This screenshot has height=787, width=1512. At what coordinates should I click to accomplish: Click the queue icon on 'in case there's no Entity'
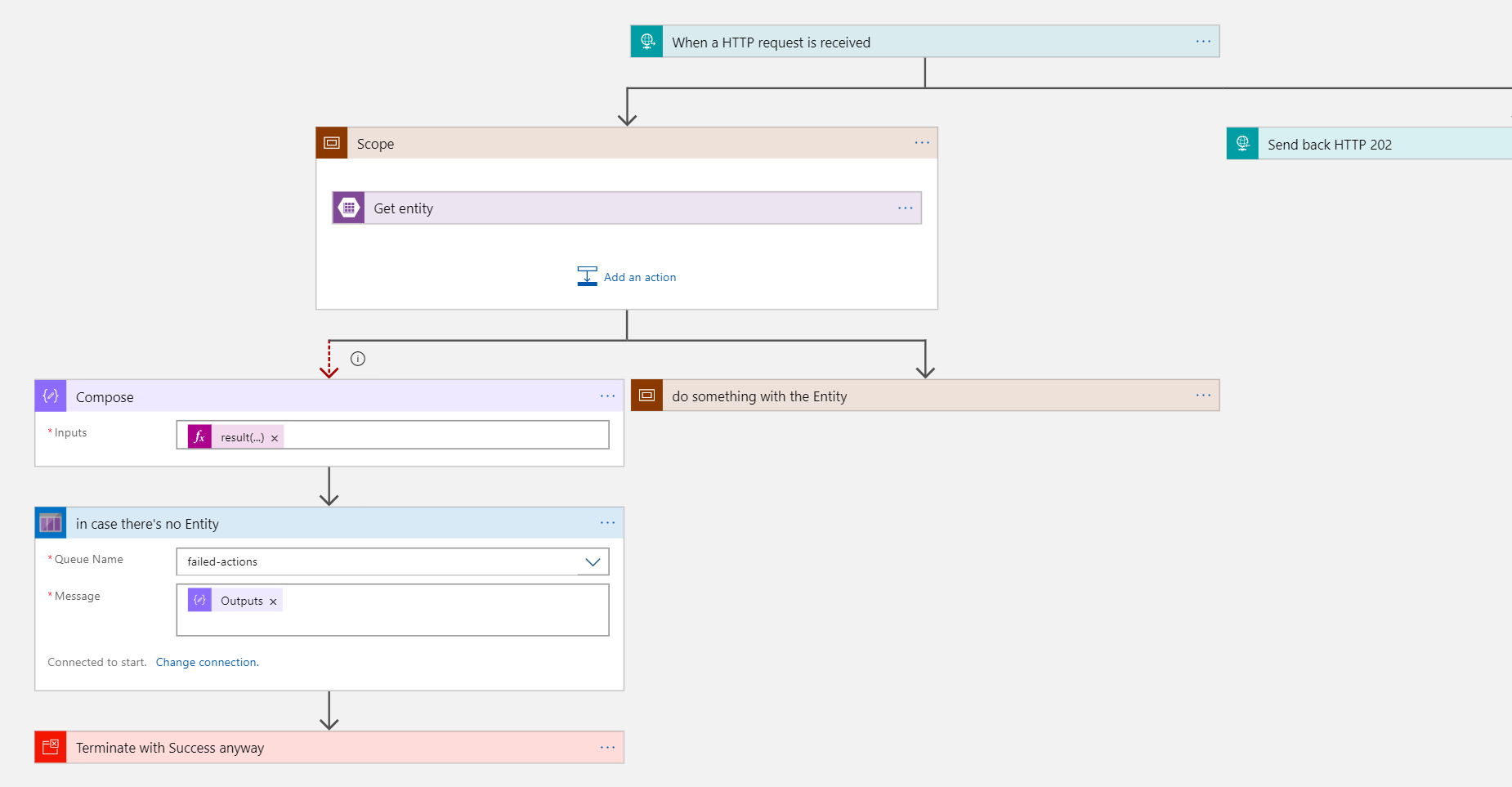click(x=51, y=523)
